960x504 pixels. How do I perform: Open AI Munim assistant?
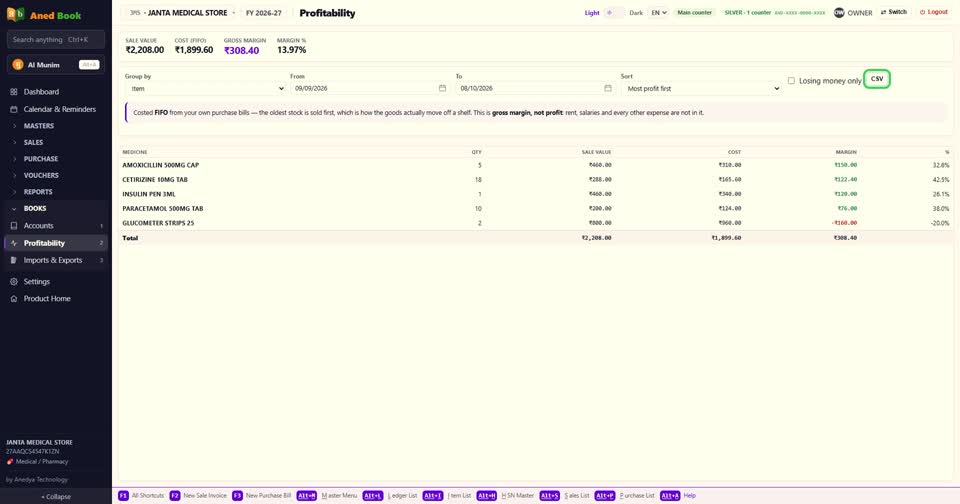pos(56,64)
